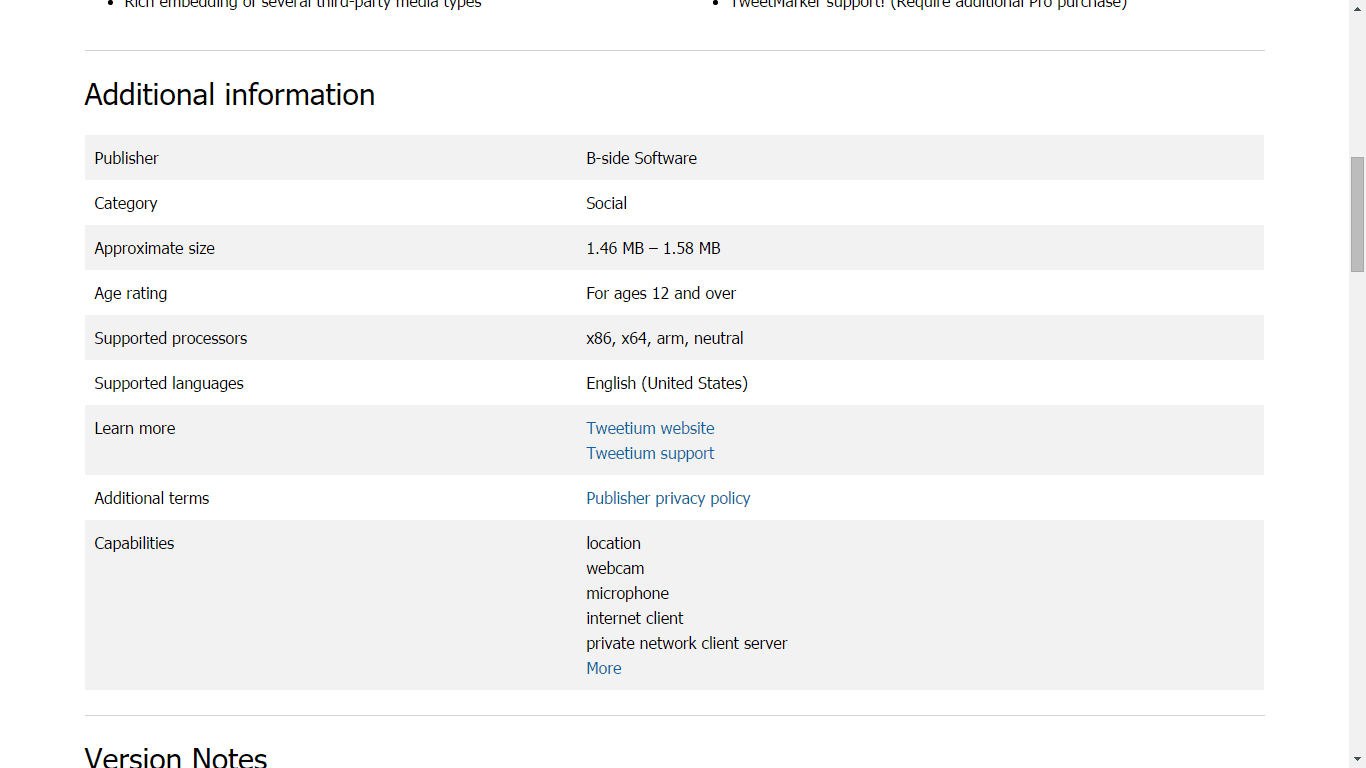Open the Tweetium support link
This screenshot has width=1366, height=768.
[x=650, y=453]
